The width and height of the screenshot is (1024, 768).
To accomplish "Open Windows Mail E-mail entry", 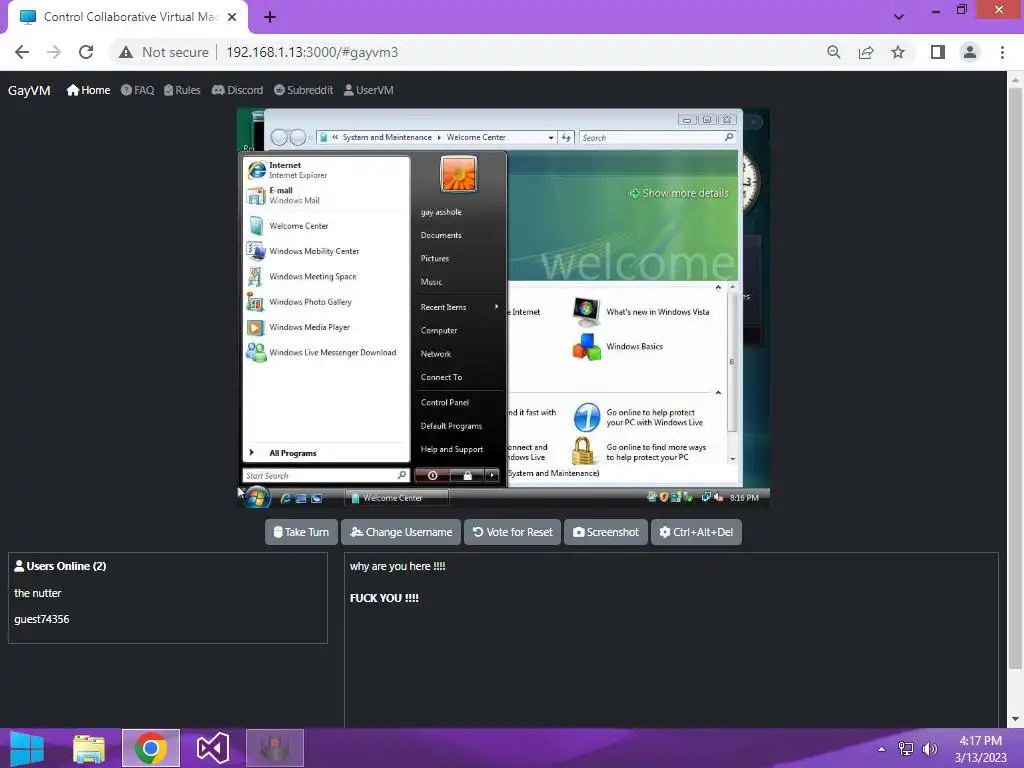I will [326, 195].
